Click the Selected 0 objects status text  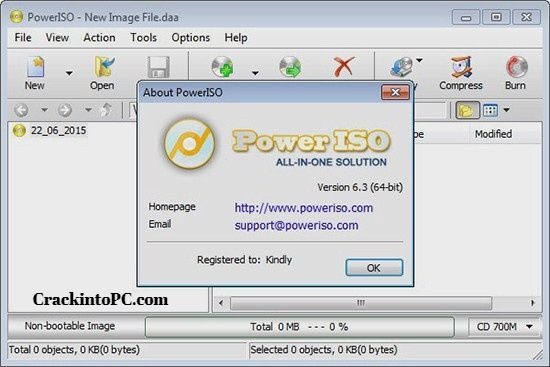tap(324, 350)
